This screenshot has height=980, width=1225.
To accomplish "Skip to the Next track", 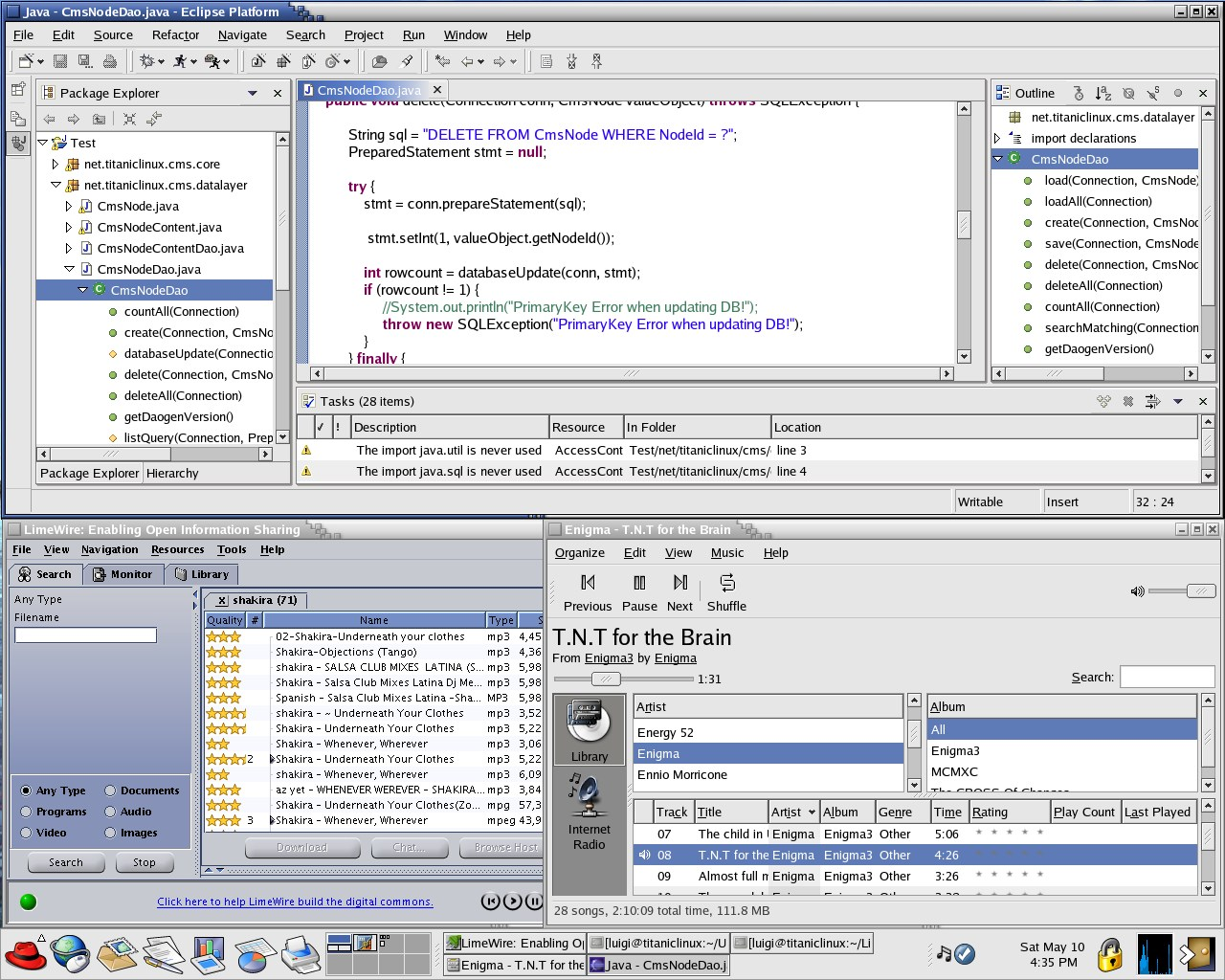I will pyautogui.click(x=679, y=583).
